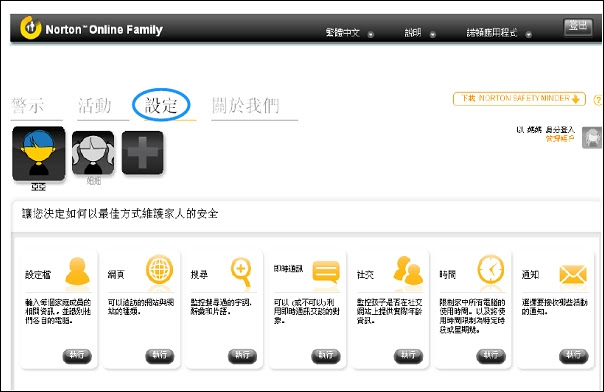Screen dimensions: 604x392
Task: Click the 通知 card title
Action: pos(530,275)
